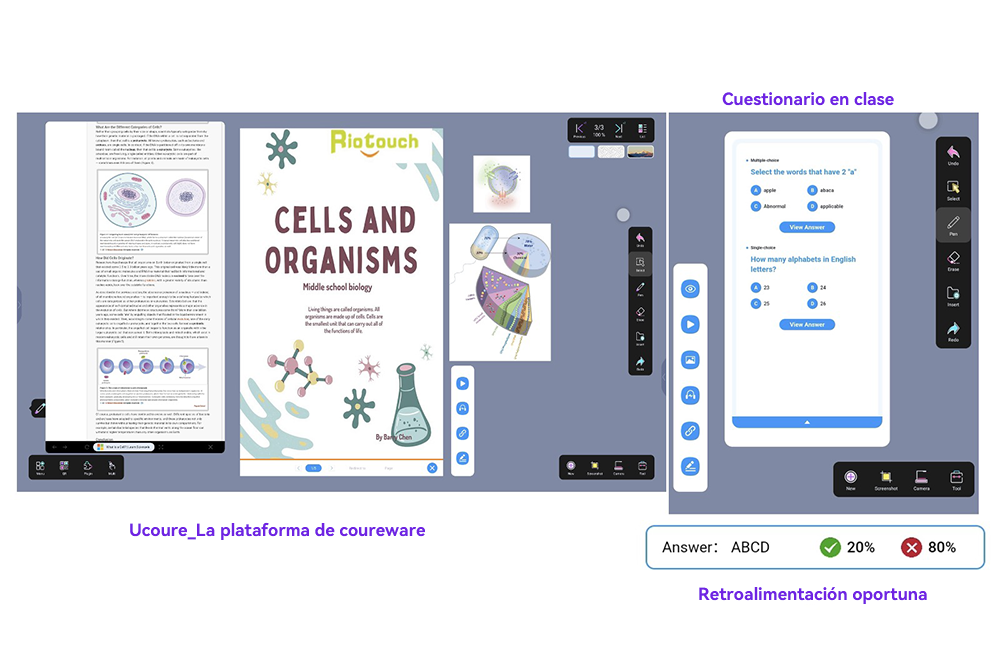This screenshot has width=1000, height=660.
Task: Open Camera in the quiz panel bottom bar
Action: click(922, 480)
